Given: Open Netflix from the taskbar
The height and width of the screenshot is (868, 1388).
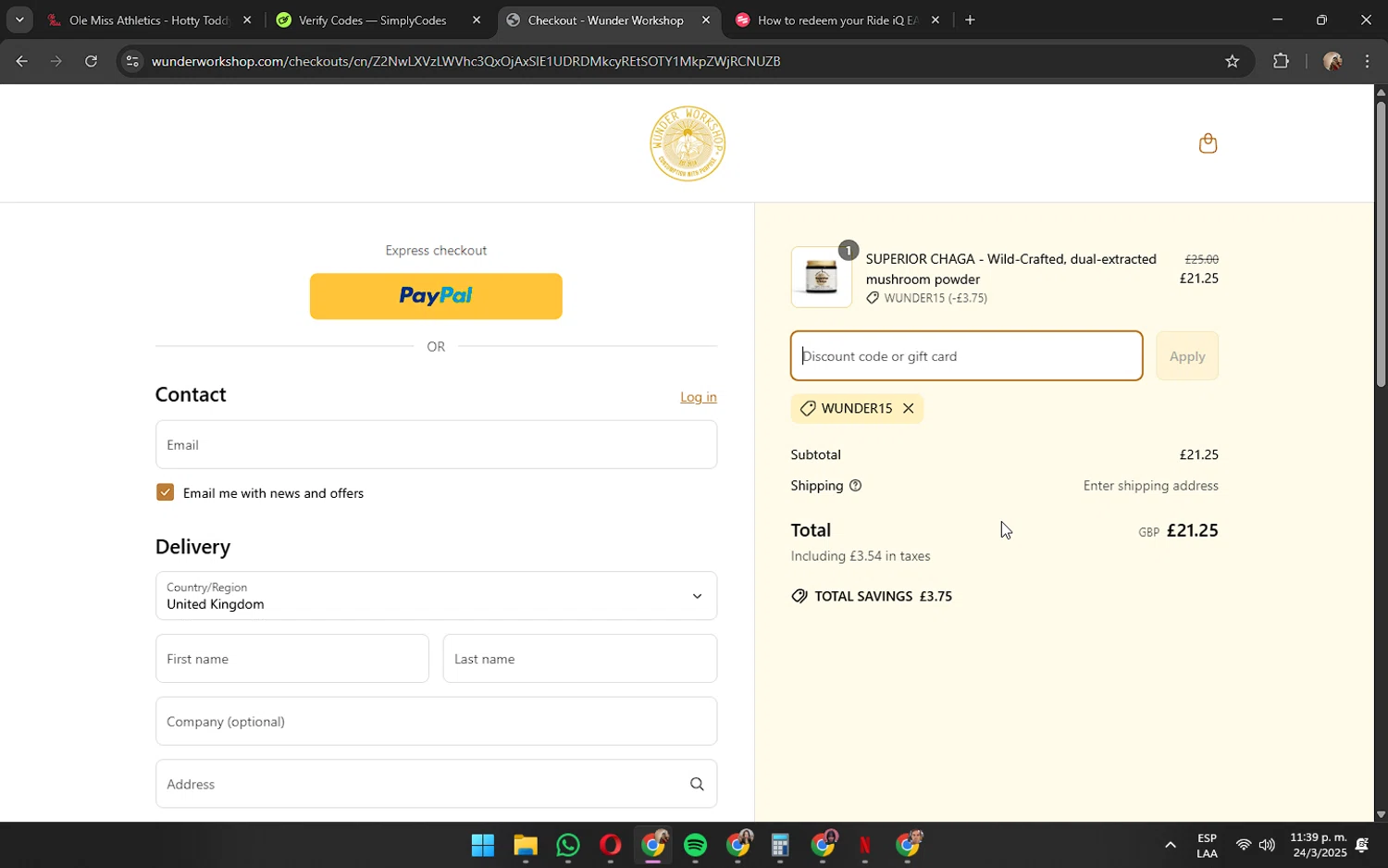Looking at the screenshot, I should click(865, 846).
